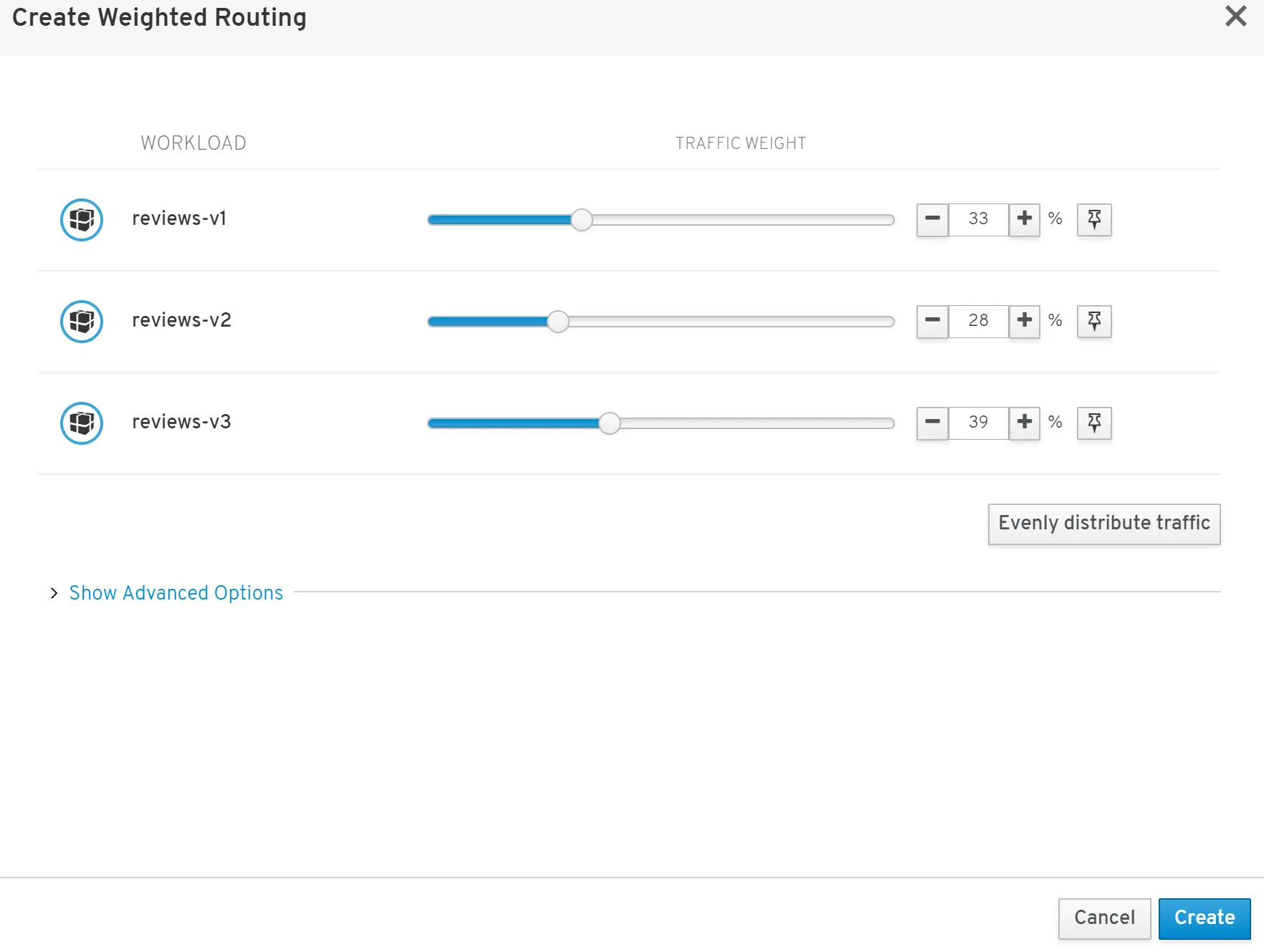Decrease reviews-v2 weight with minus button
The width and height of the screenshot is (1264, 952).
coord(932,321)
